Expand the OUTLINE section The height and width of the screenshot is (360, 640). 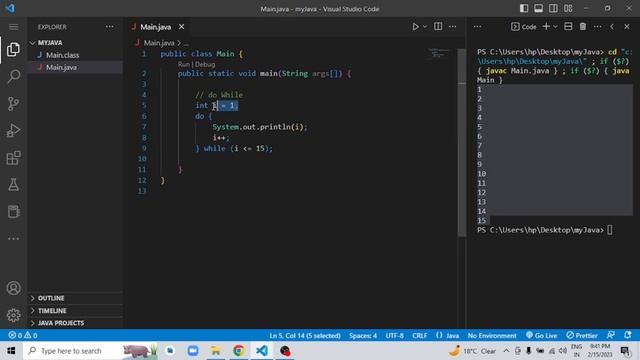click(x=51, y=298)
